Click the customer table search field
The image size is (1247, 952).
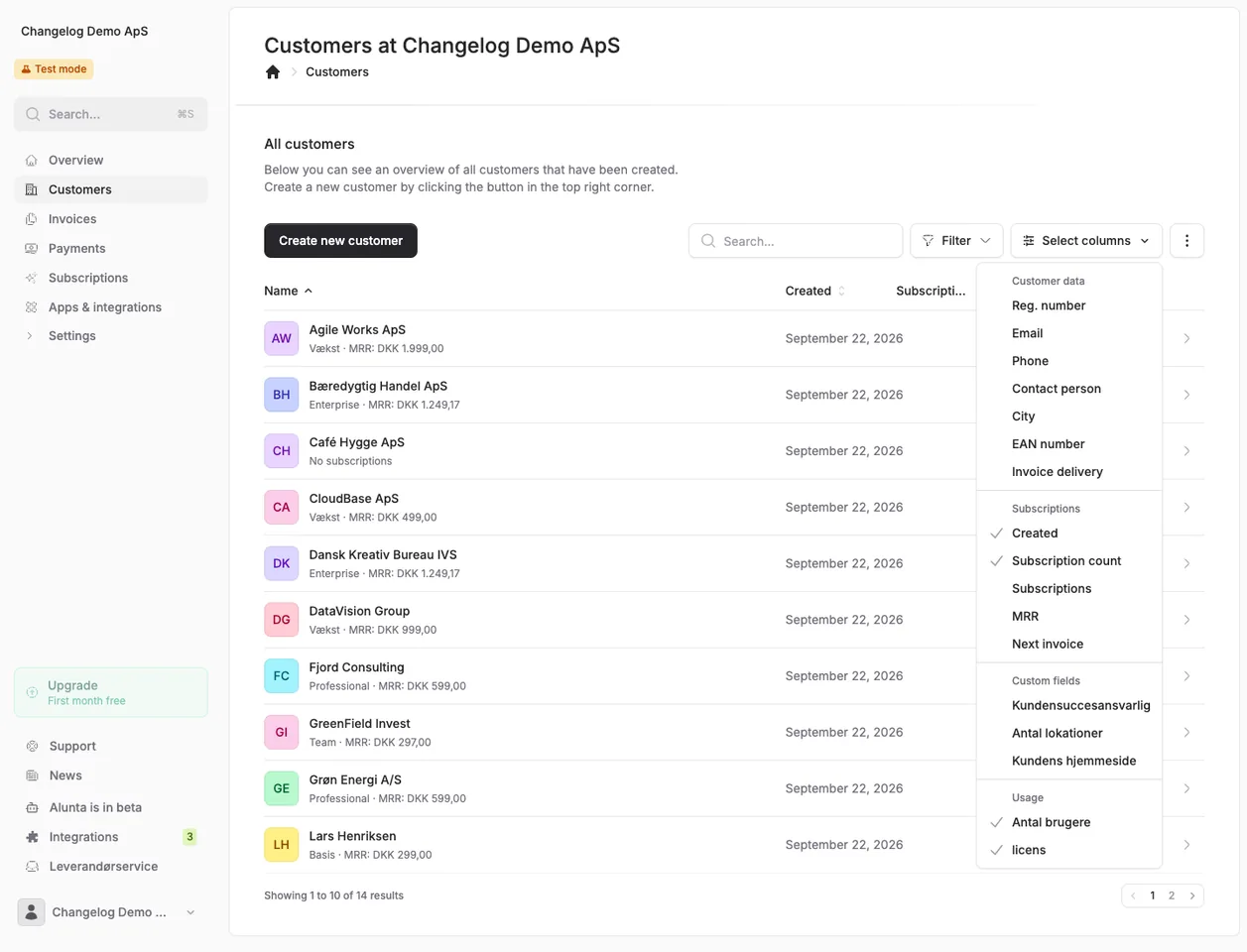(796, 241)
